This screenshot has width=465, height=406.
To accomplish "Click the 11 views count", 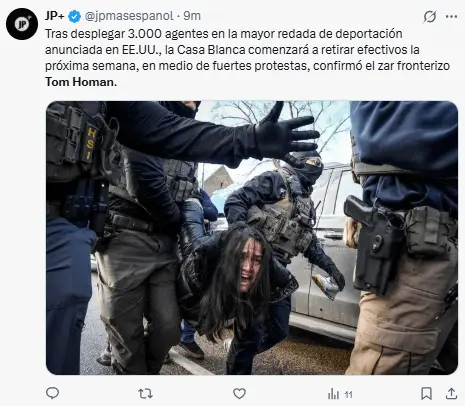I will click(348, 395).
